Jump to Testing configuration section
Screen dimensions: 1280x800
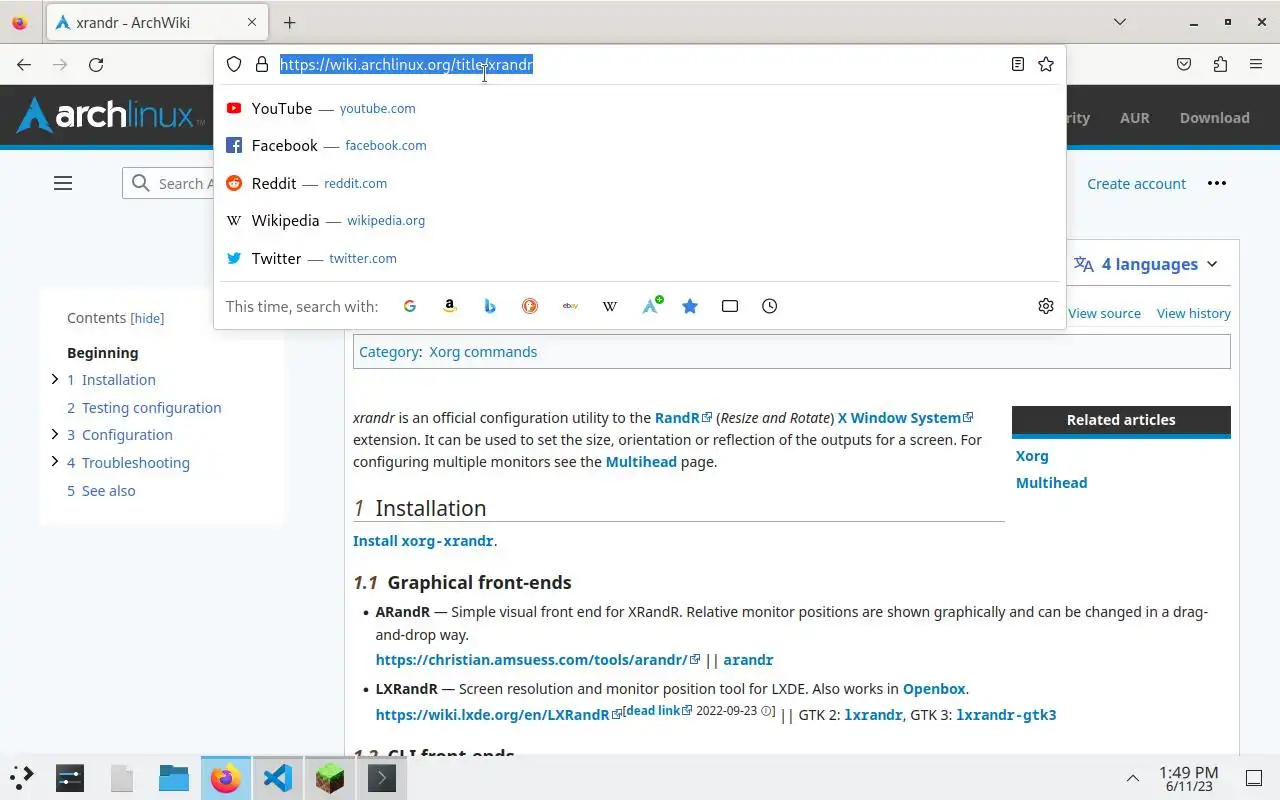144,407
